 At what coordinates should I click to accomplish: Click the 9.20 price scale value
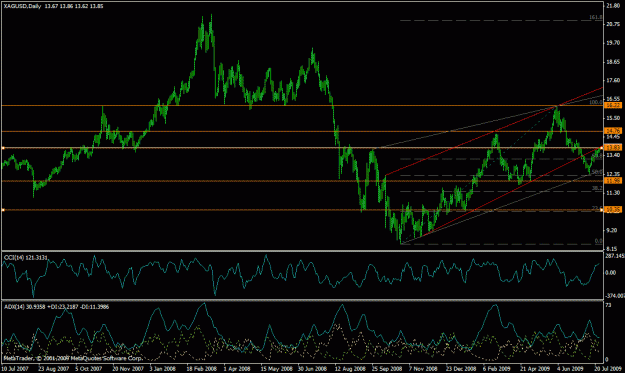pyautogui.click(x=611, y=230)
